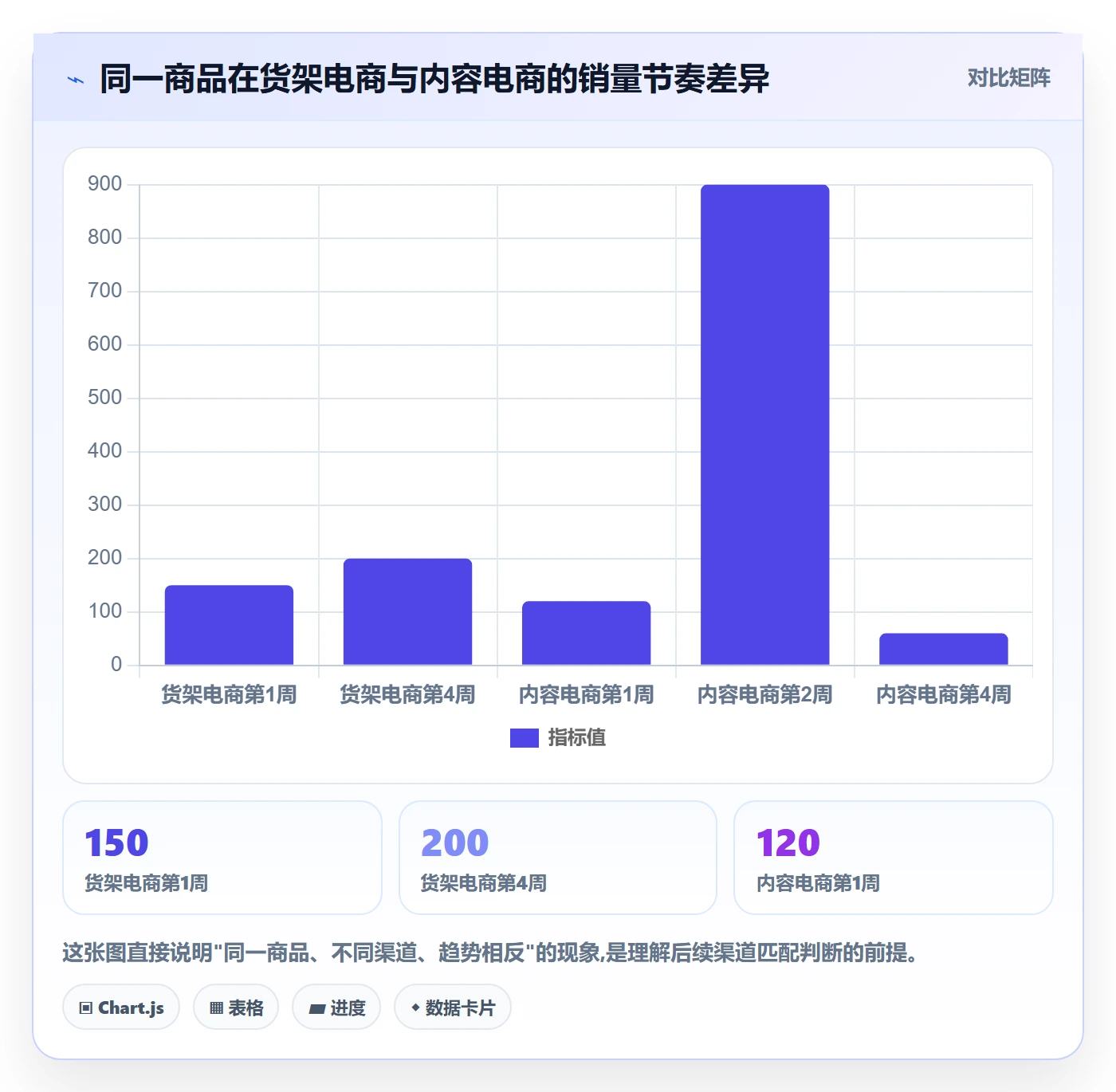Select the 数据卡片 tag
Viewport: 1116px width, 1092px height.
(x=453, y=1008)
